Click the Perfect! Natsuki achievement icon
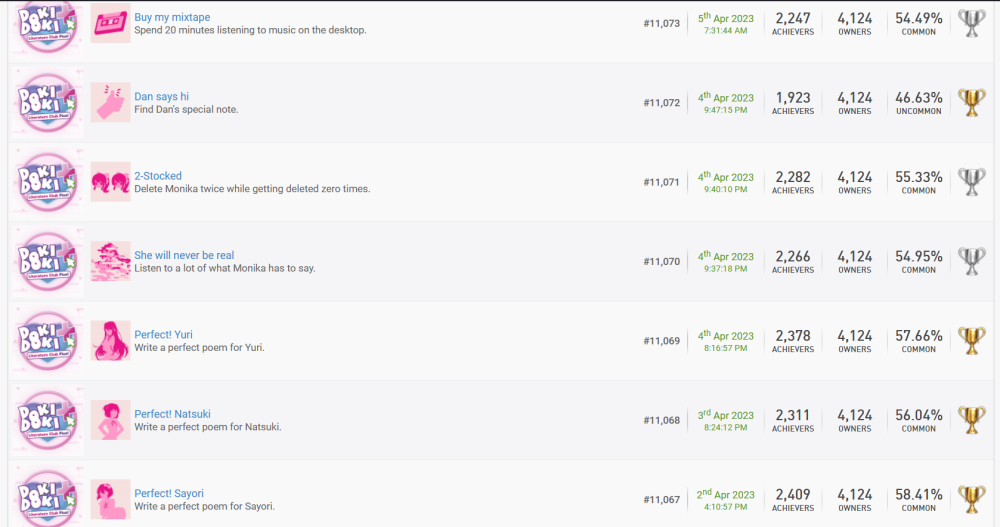Viewport: 1000px width, 527px height. click(x=110, y=420)
